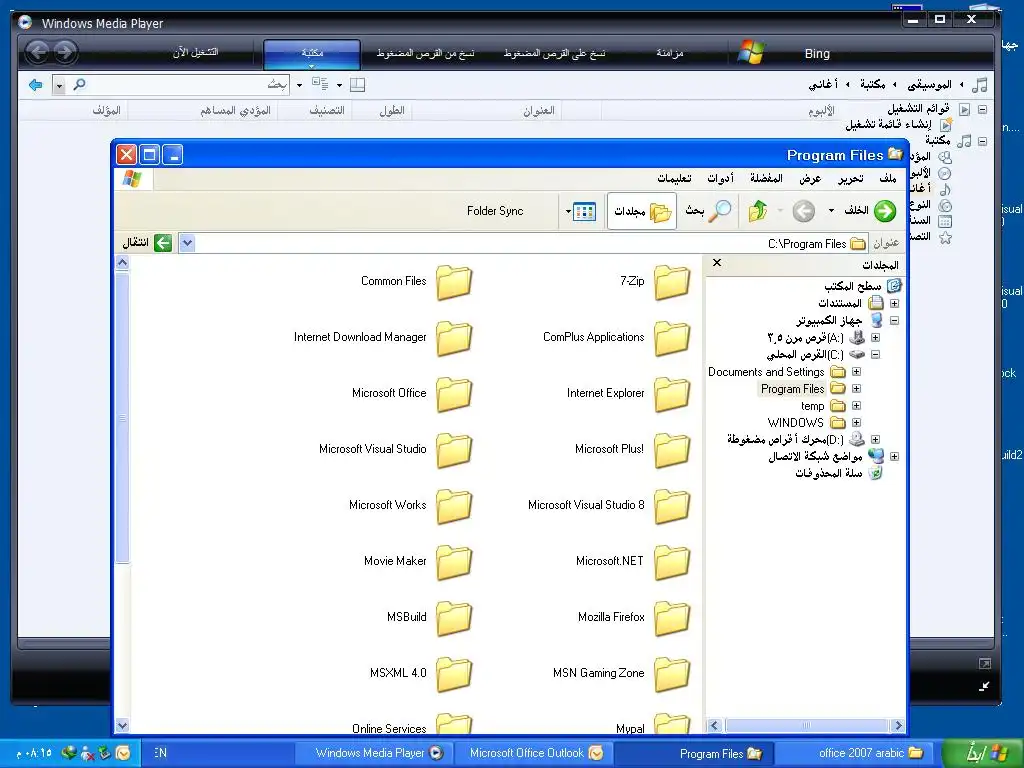Image resolution: width=1024 pixels, height=768 pixels.
Task: Click the grey Forward arrow in Explorer toolbar
Action: pyautogui.click(x=803, y=211)
